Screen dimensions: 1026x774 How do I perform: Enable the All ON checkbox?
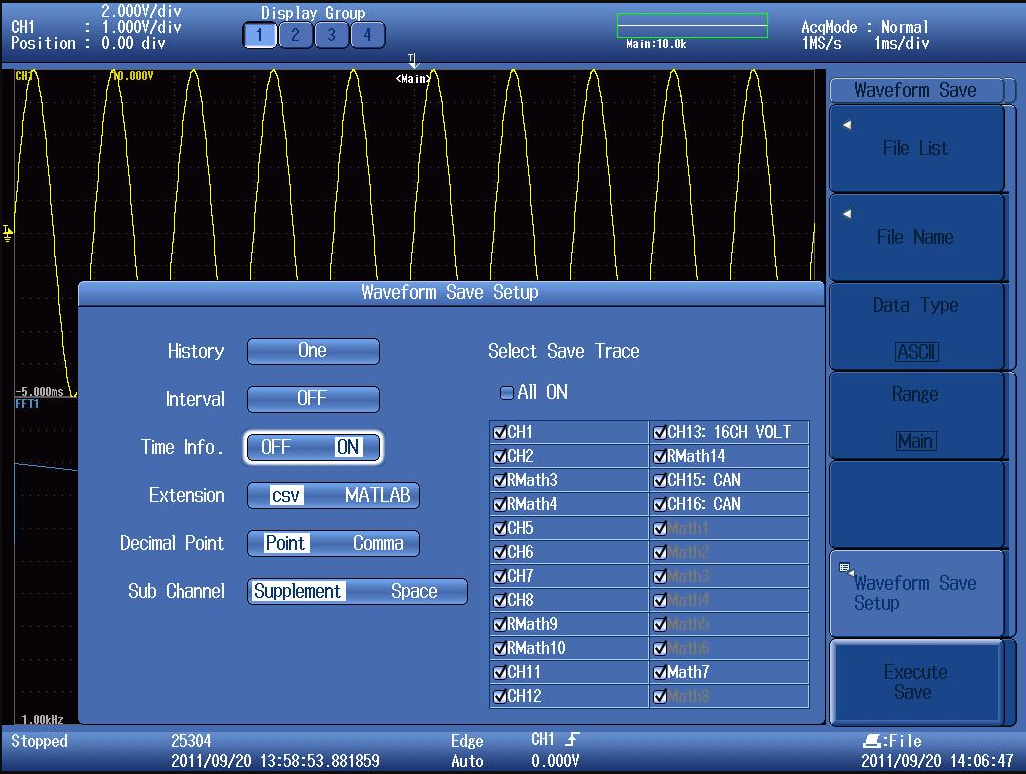507,393
